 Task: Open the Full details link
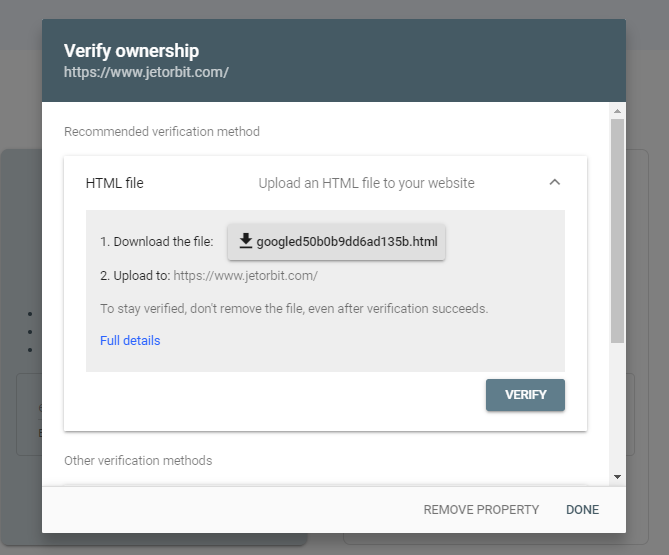click(x=130, y=340)
